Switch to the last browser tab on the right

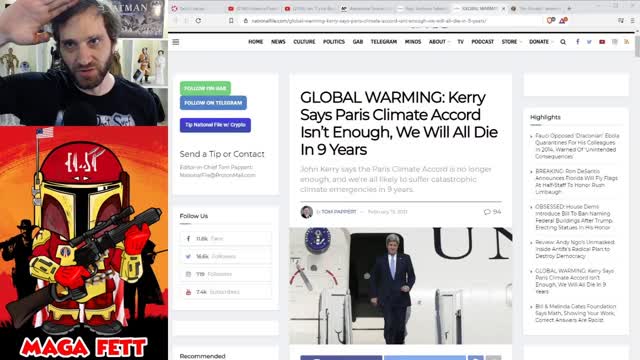tap(536, 8)
